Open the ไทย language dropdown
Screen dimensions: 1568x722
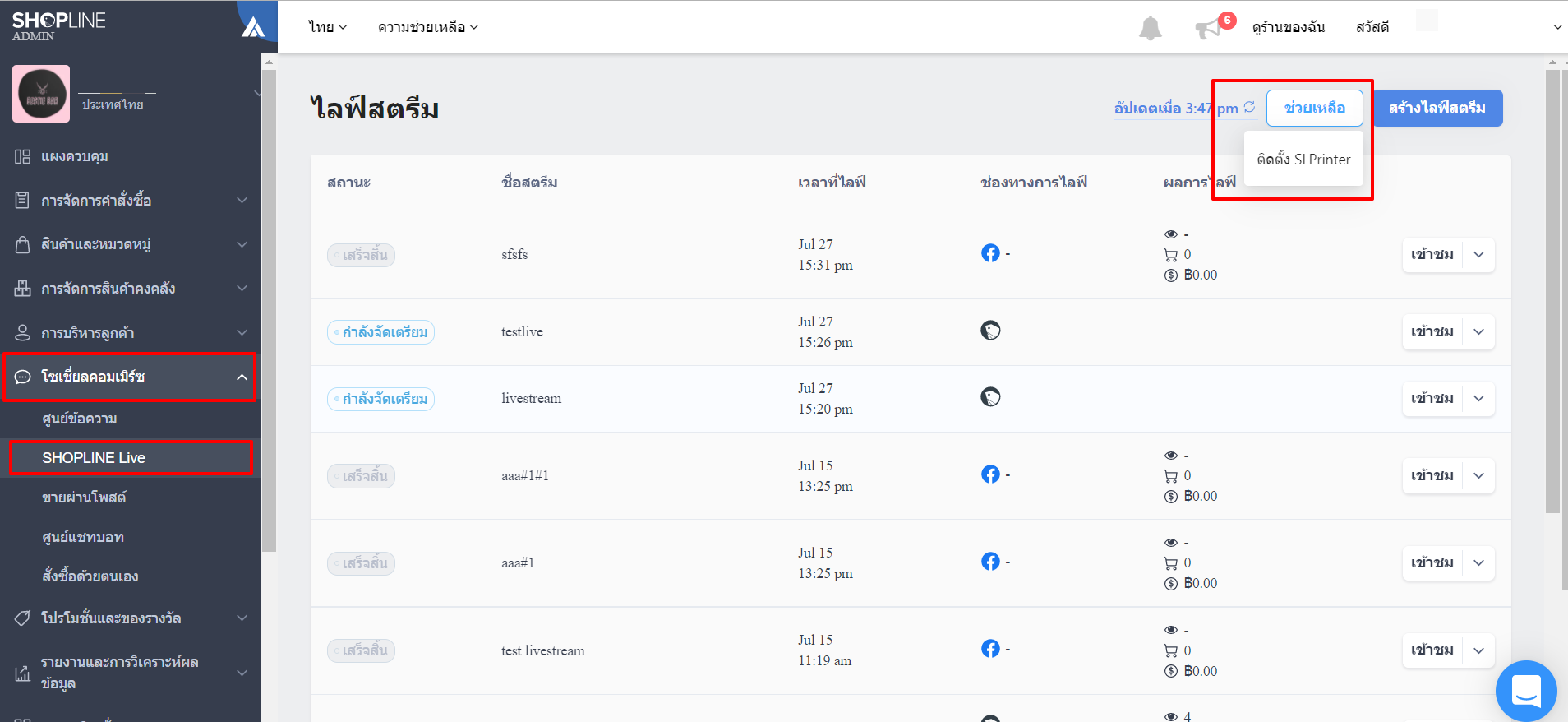pos(327,27)
